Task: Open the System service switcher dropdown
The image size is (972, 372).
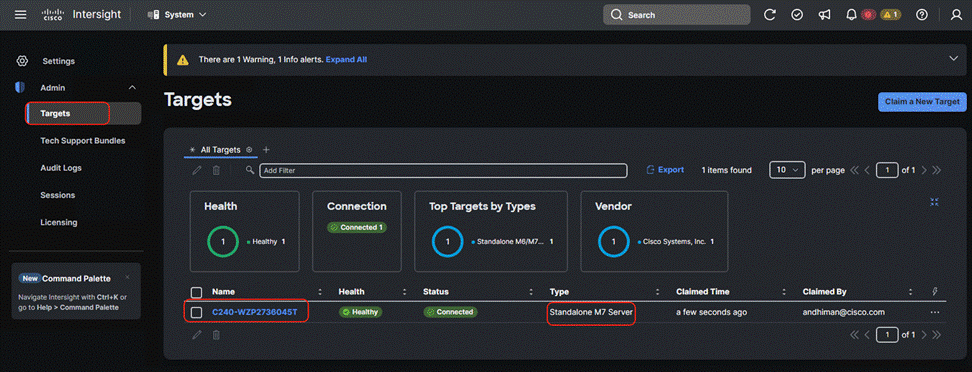Action: tap(177, 14)
